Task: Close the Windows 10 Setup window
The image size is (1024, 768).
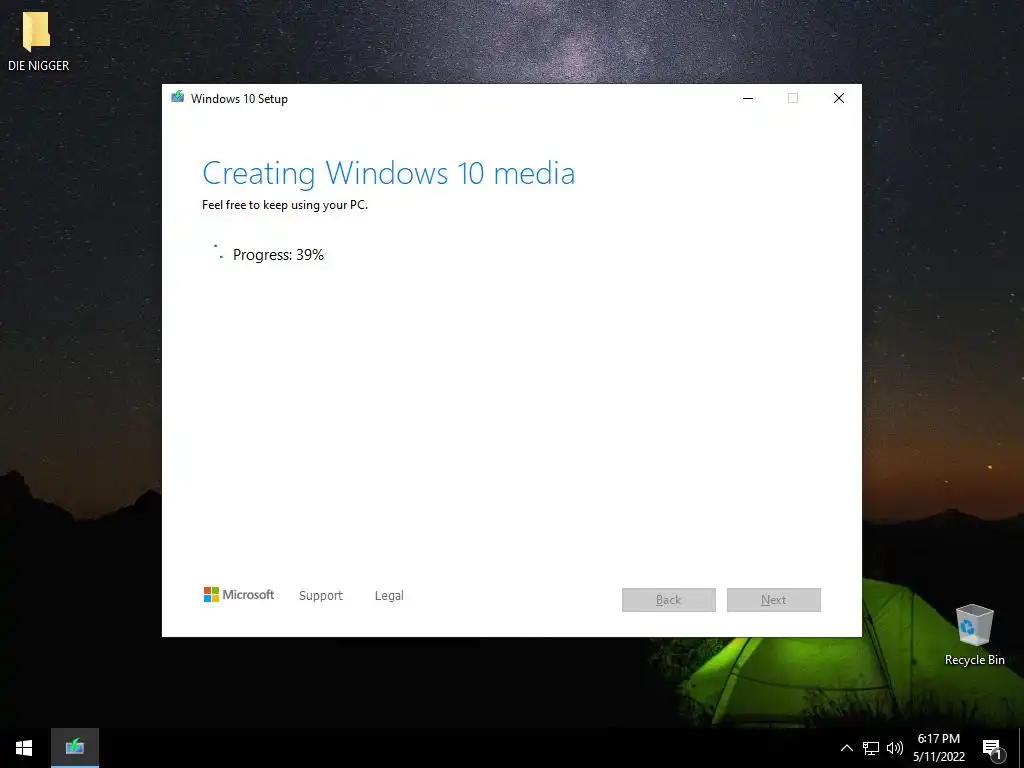Action: tap(839, 98)
